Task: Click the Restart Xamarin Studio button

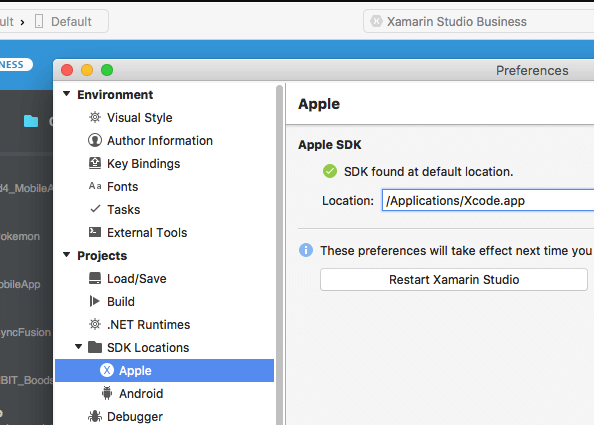Action: [454, 280]
